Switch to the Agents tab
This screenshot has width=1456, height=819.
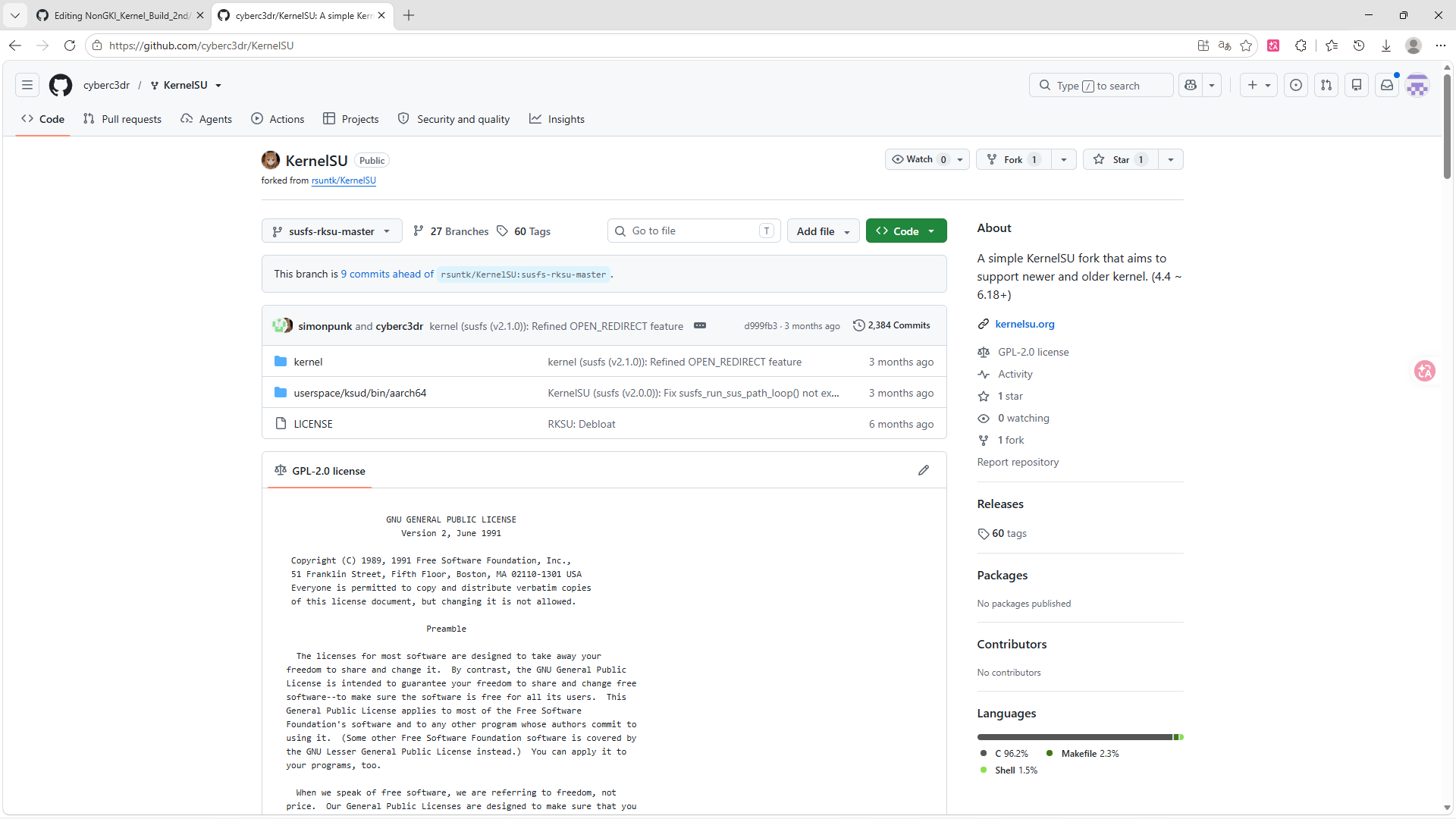(206, 119)
